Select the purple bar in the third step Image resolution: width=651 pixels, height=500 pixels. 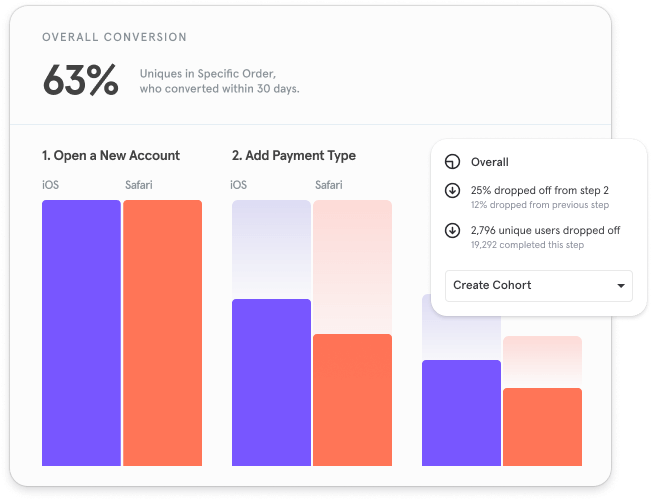461,413
